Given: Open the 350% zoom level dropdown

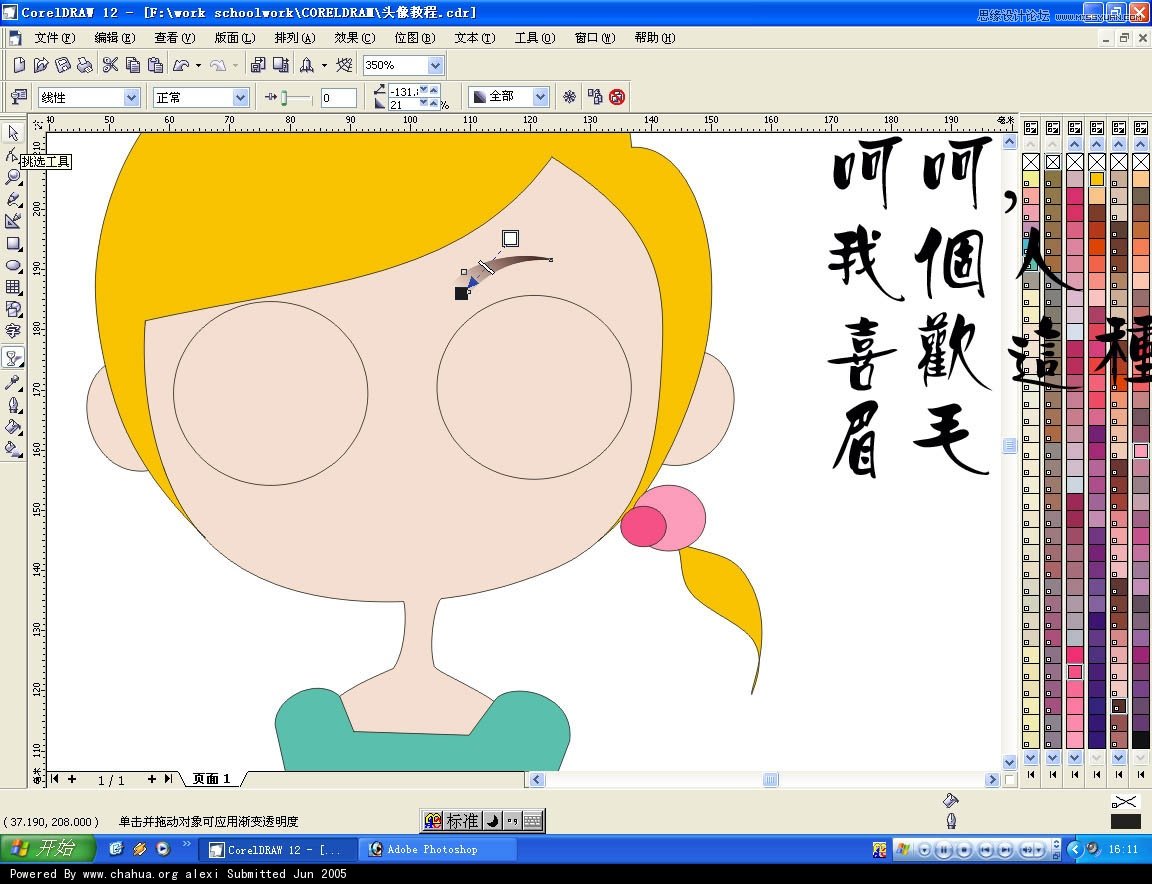Looking at the screenshot, I should tap(432, 64).
